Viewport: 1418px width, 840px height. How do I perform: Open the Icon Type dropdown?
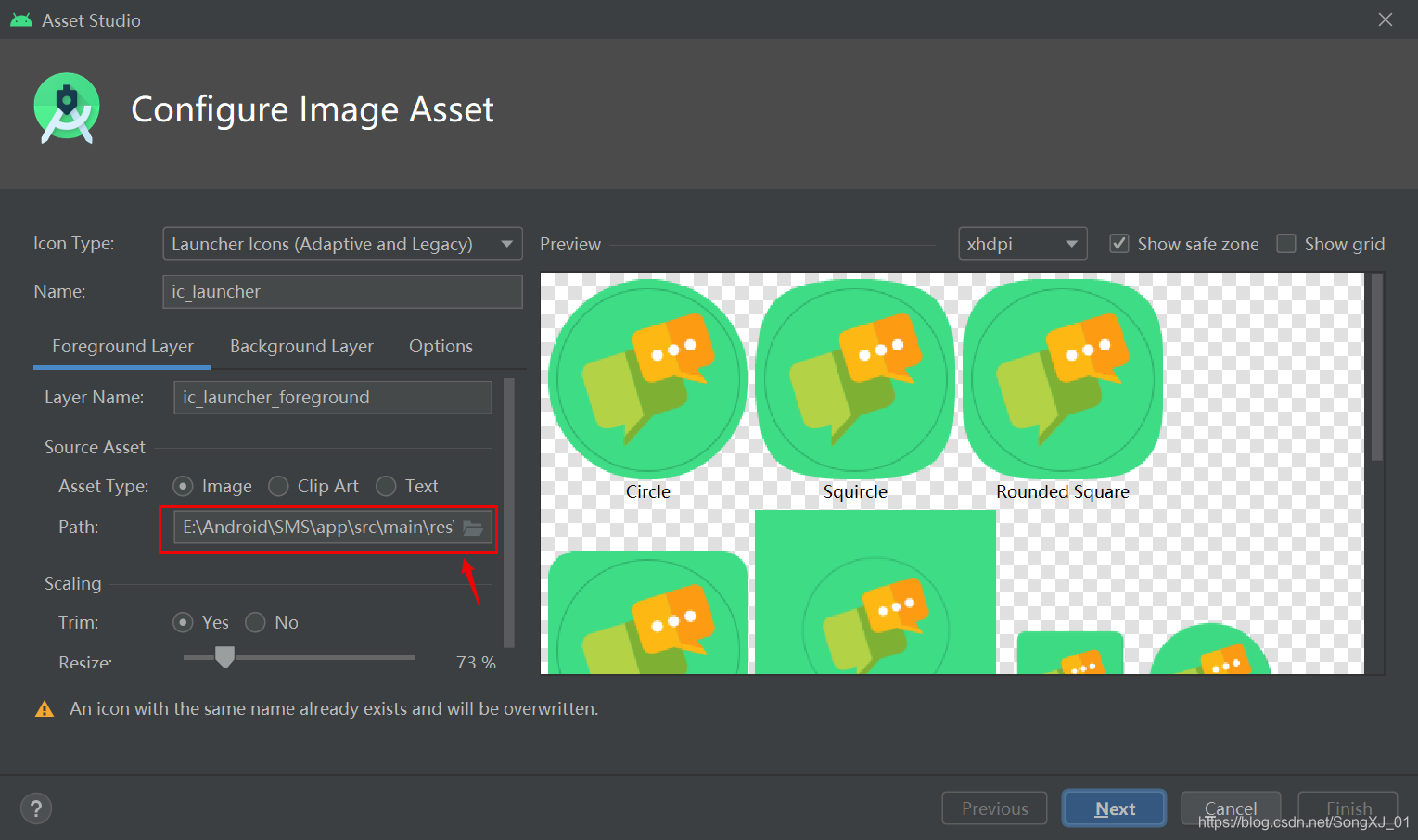click(x=342, y=244)
